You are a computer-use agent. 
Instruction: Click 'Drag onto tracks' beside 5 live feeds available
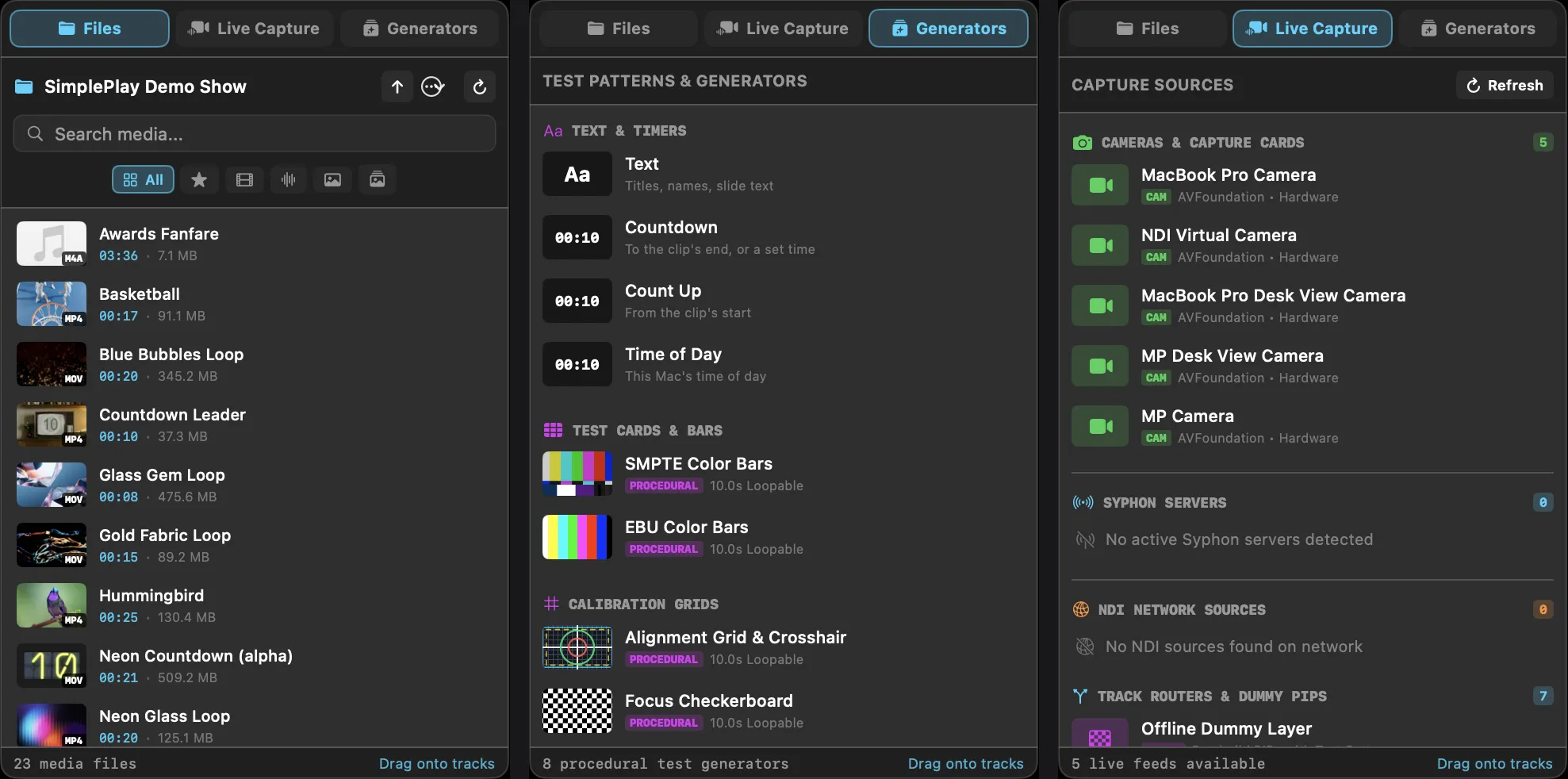coord(1494,764)
